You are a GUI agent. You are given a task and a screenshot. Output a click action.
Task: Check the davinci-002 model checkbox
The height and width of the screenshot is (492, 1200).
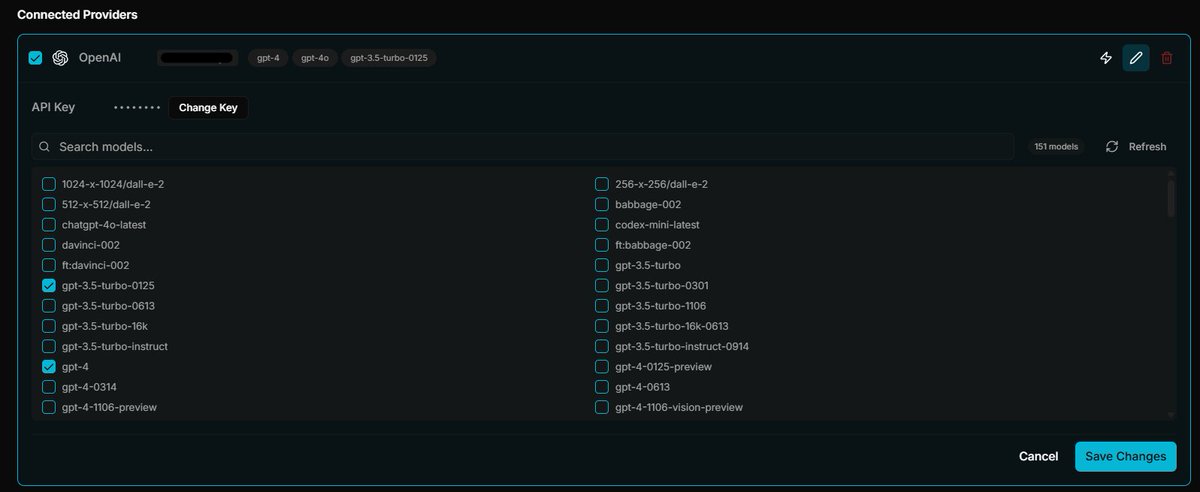click(48, 245)
